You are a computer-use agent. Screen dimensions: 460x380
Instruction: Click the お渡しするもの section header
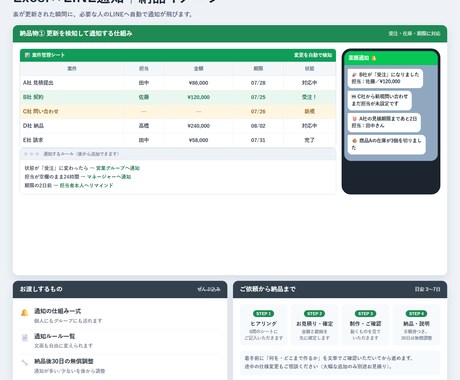pyautogui.click(x=120, y=289)
